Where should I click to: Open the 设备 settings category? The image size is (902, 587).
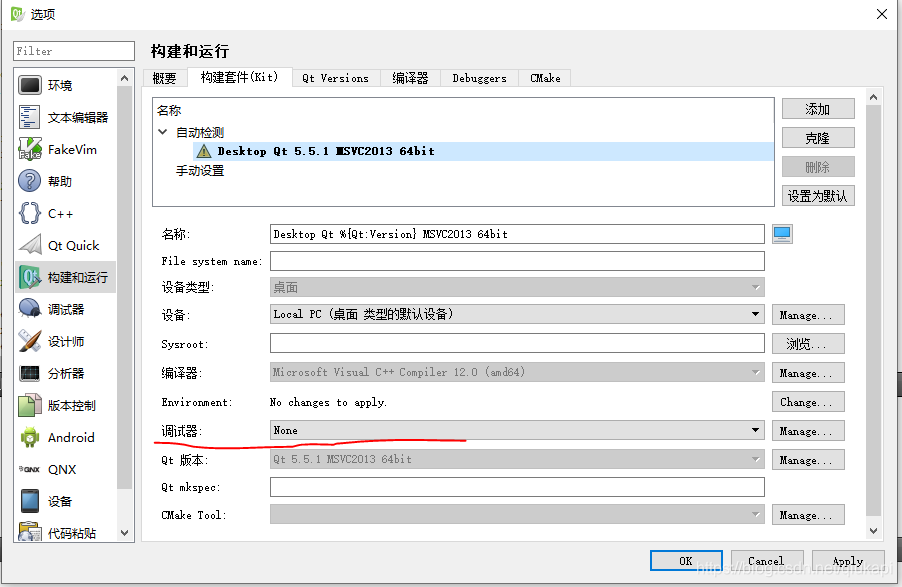(66, 501)
